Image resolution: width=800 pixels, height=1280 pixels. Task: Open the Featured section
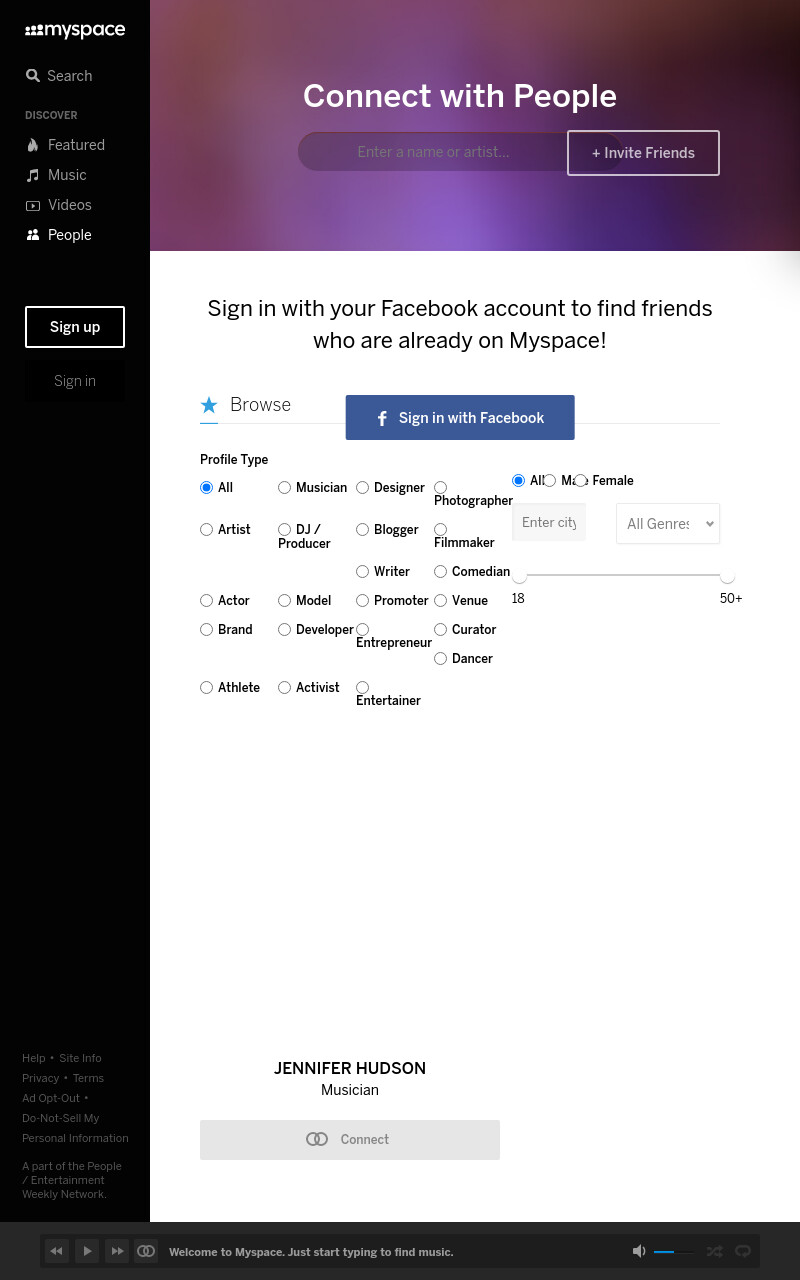pyautogui.click(x=65, y=145)
